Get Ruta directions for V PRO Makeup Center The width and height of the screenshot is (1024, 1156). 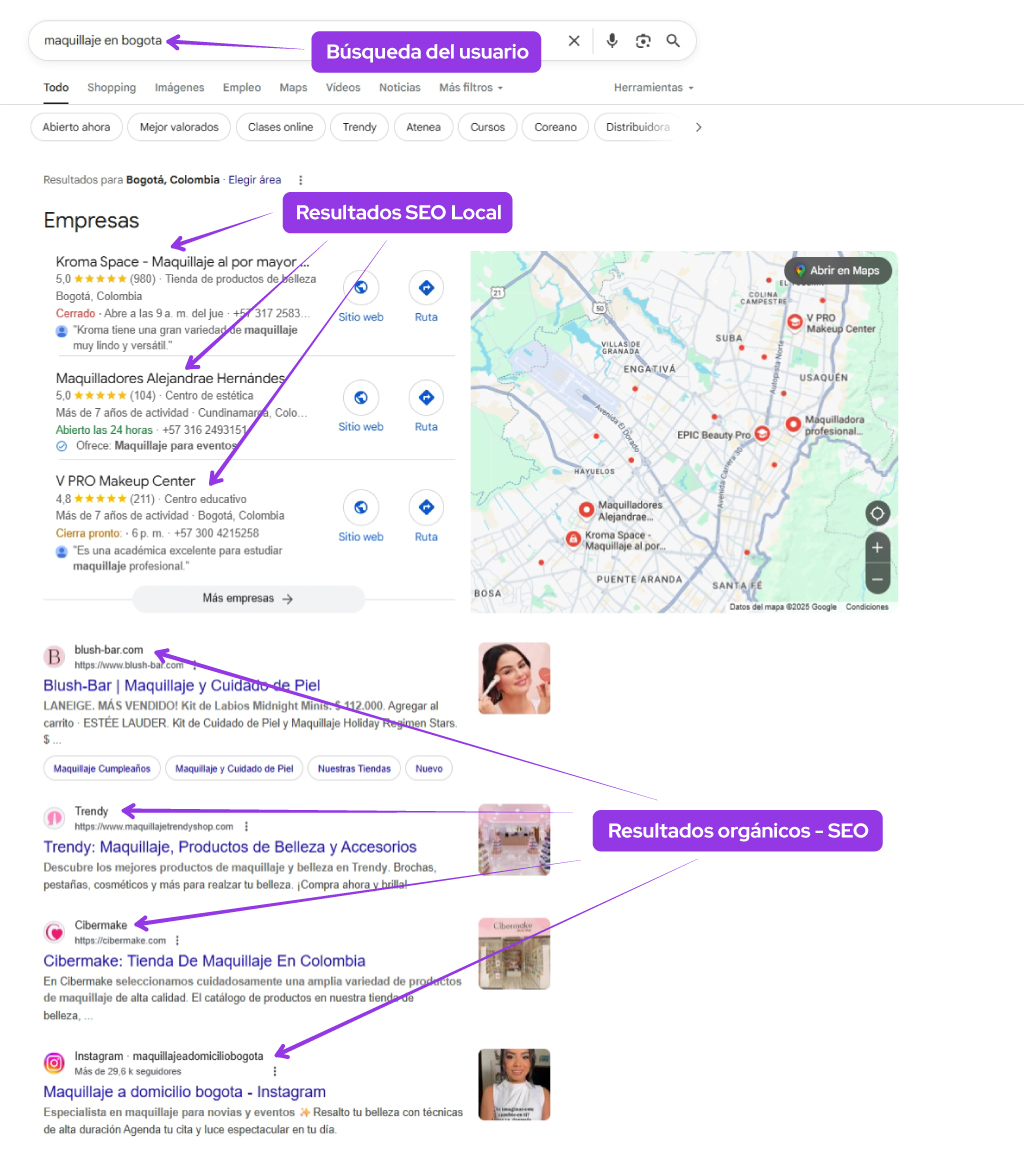point(426,507)
